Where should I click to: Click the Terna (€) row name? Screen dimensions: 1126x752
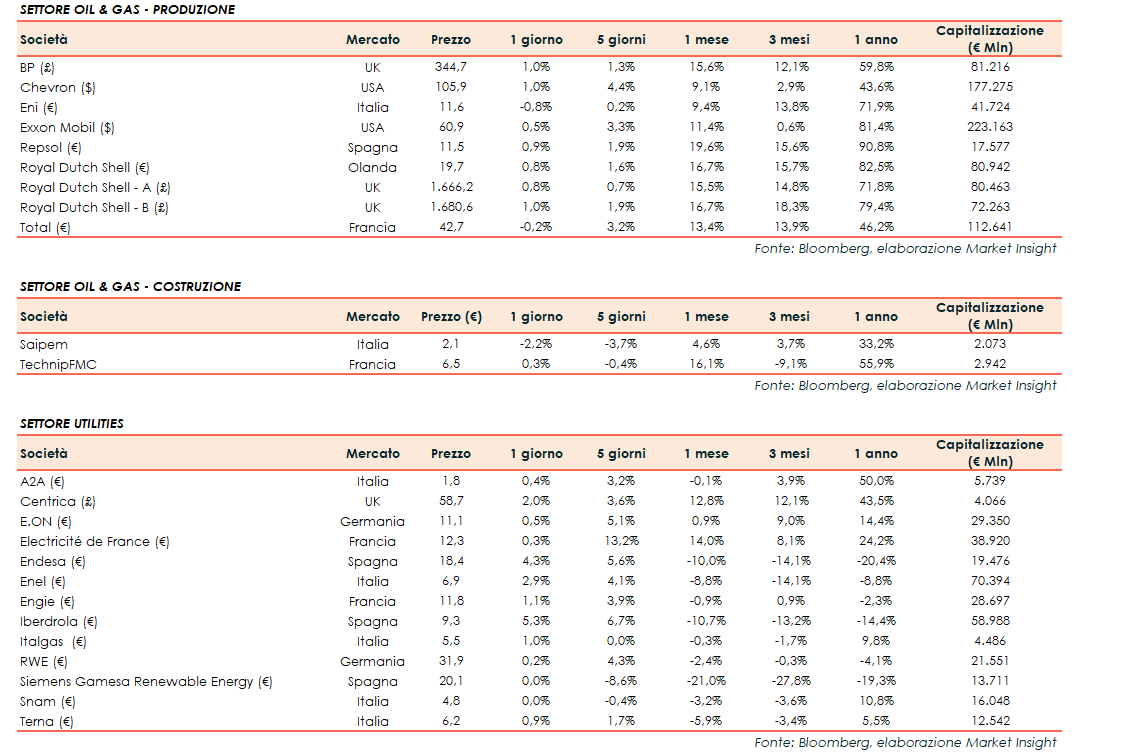pos(47,722)
